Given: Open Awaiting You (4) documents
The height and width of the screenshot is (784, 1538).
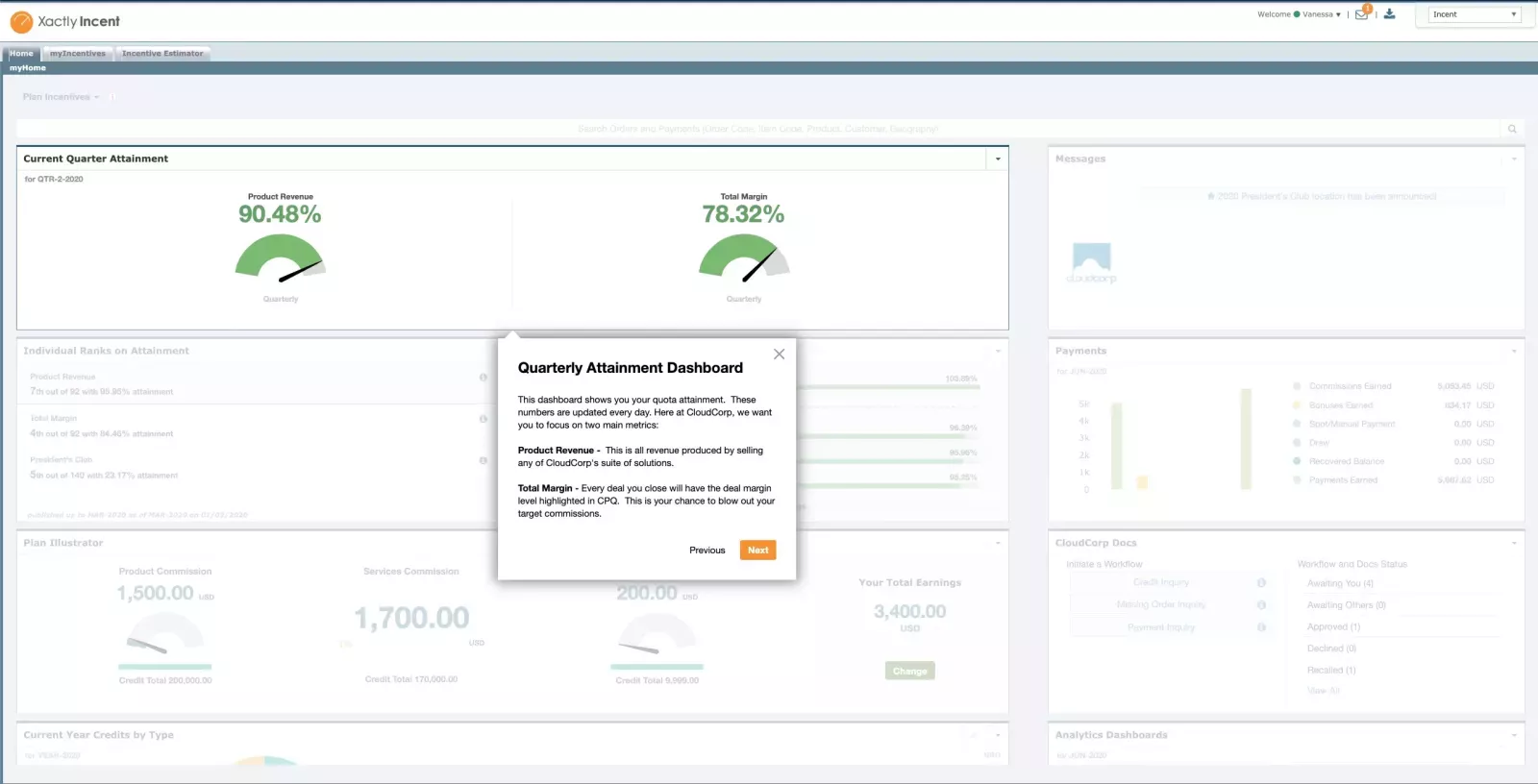Looking at the screenshot, I should tap(1340, 583).
